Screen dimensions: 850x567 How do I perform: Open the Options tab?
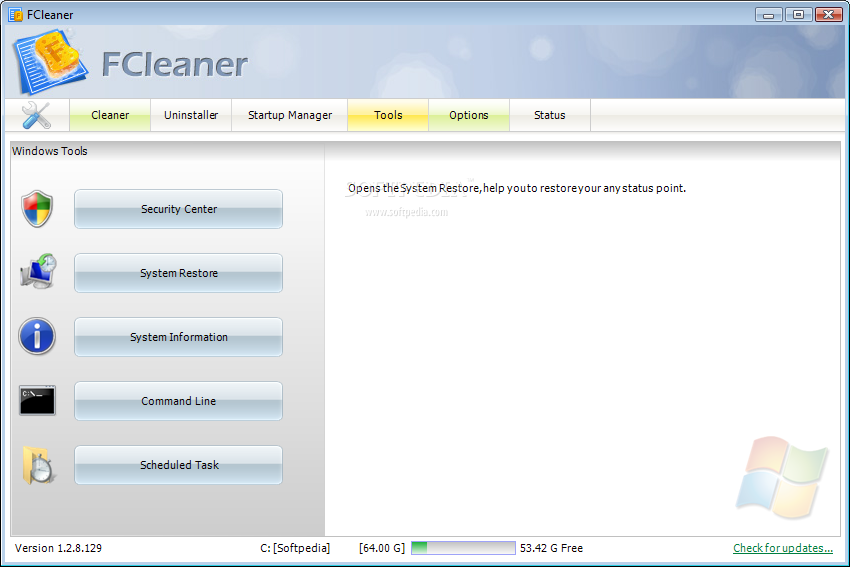(469, 115)
